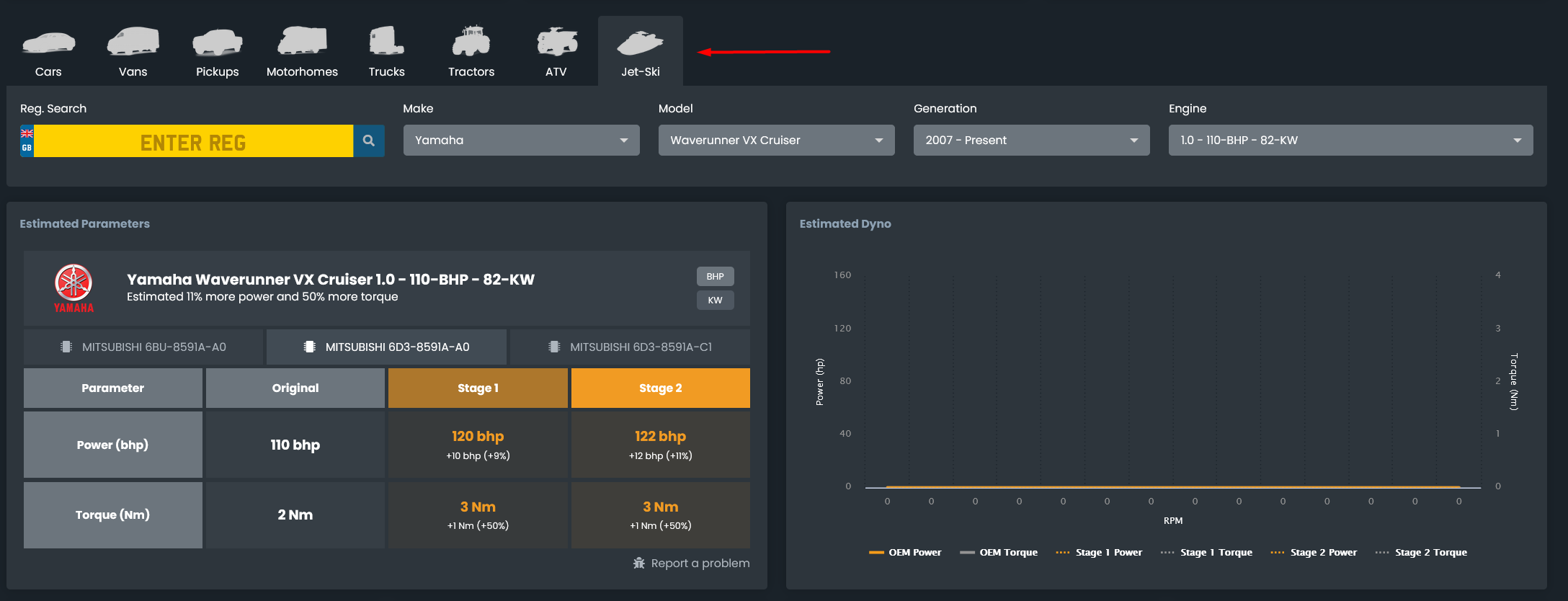Click the RPM axis label
This screenshot has height=601, width=1568.
[x=1173, y=521]
